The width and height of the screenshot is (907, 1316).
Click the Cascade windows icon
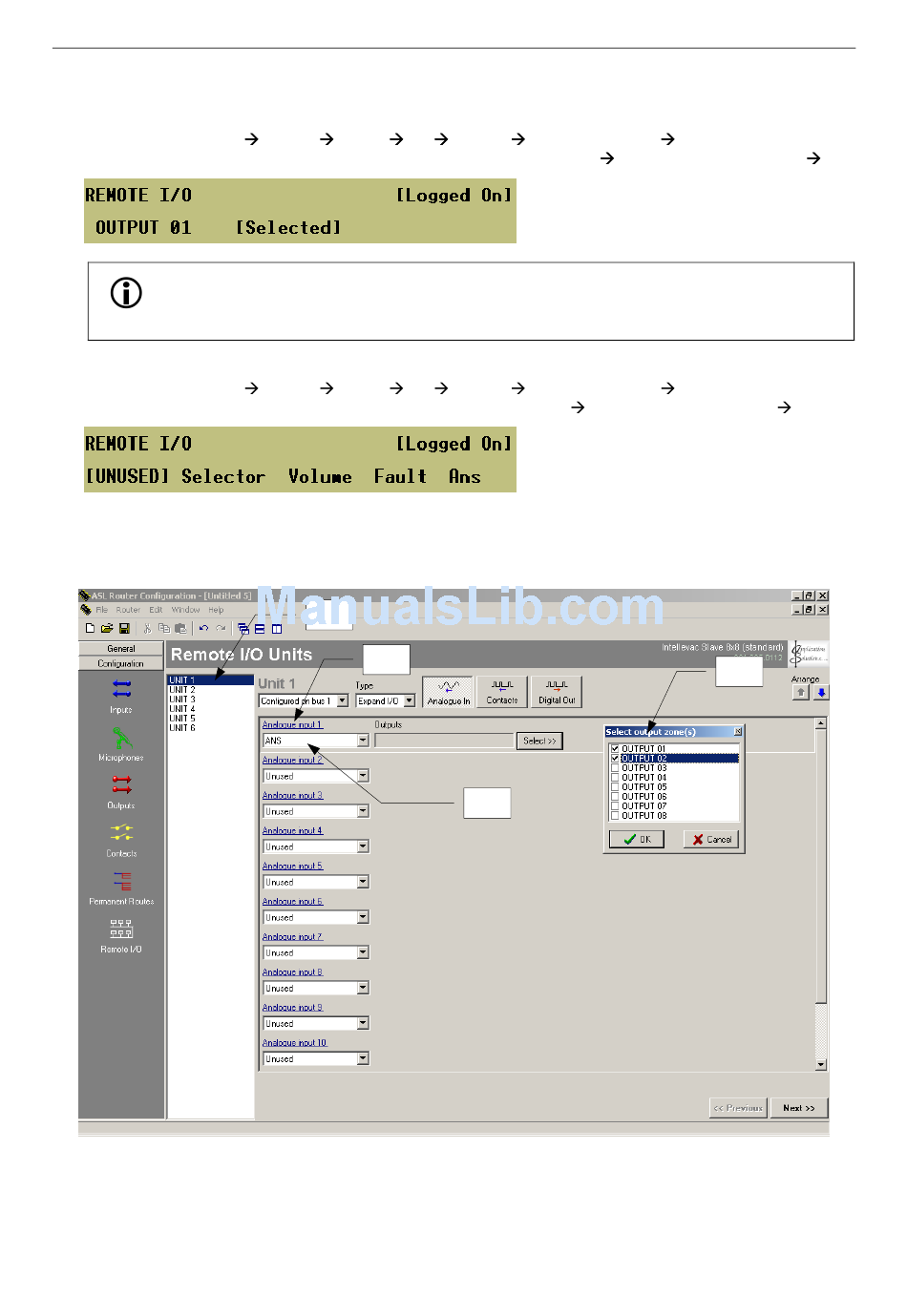(243, 629)
